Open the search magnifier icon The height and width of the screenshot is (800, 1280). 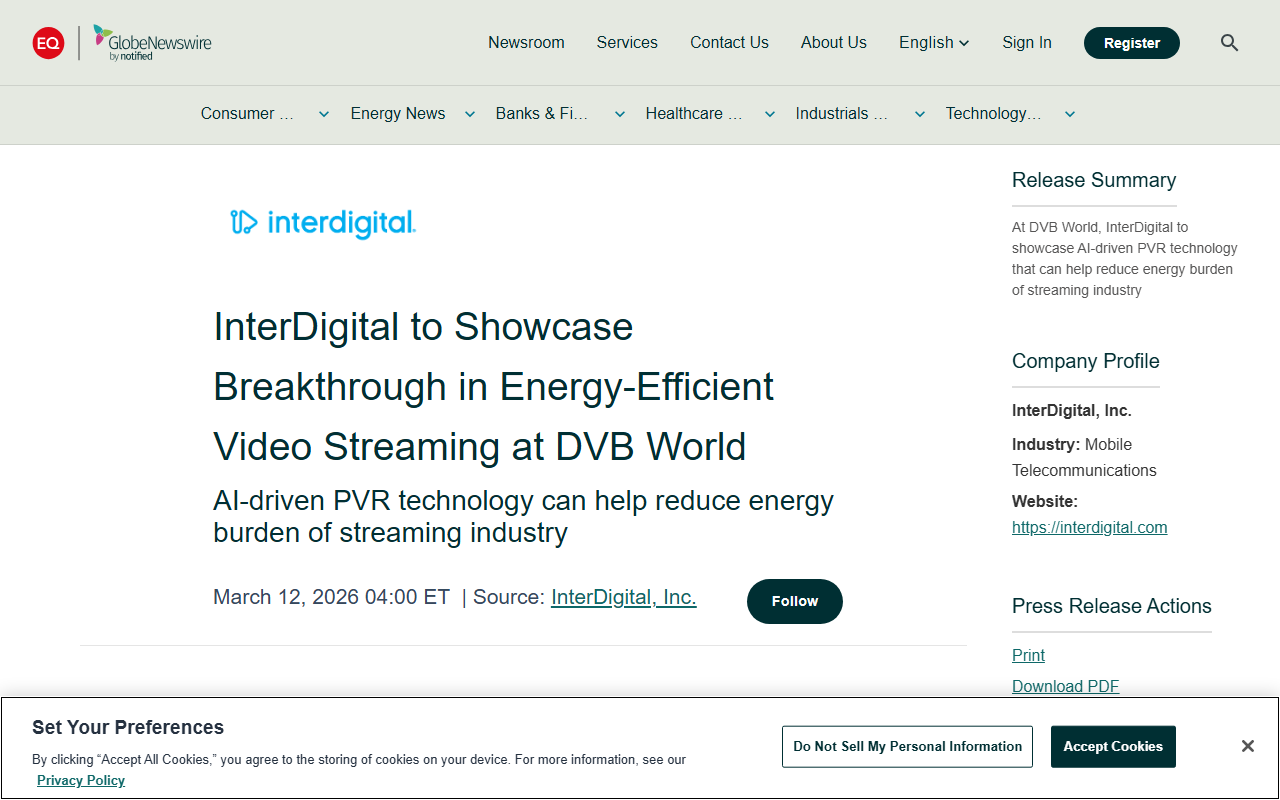1230,43
